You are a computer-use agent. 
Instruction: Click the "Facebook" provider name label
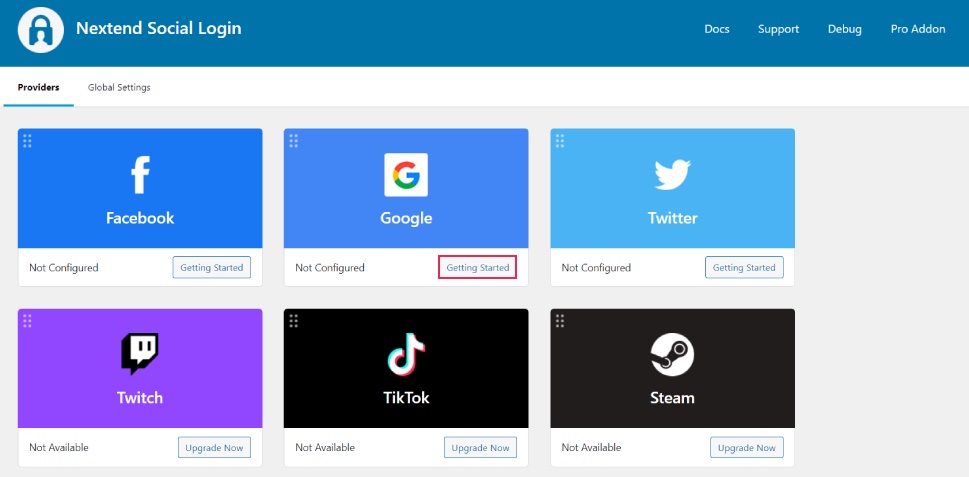click(140, 218)
